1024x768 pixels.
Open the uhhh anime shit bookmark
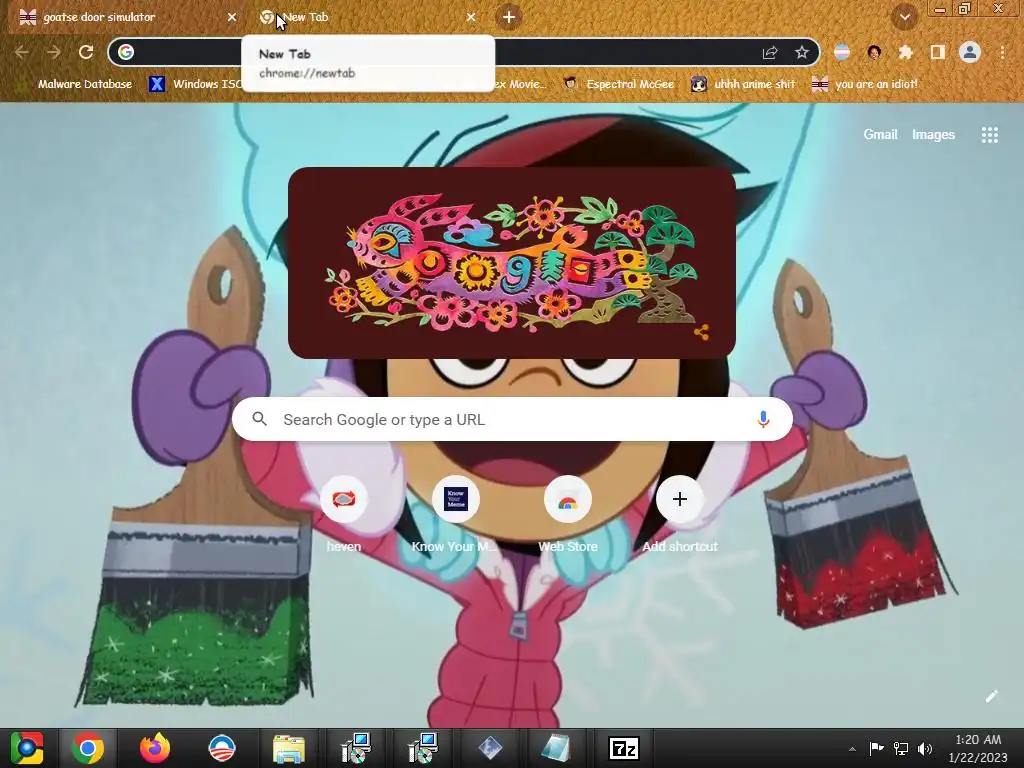(x=743, y=84)
